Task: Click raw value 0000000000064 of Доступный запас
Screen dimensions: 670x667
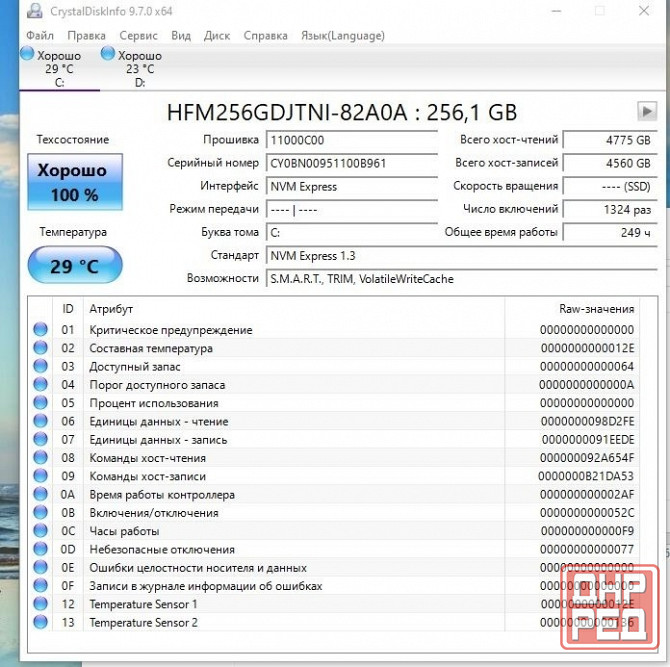Action: (x=587, y=367)
